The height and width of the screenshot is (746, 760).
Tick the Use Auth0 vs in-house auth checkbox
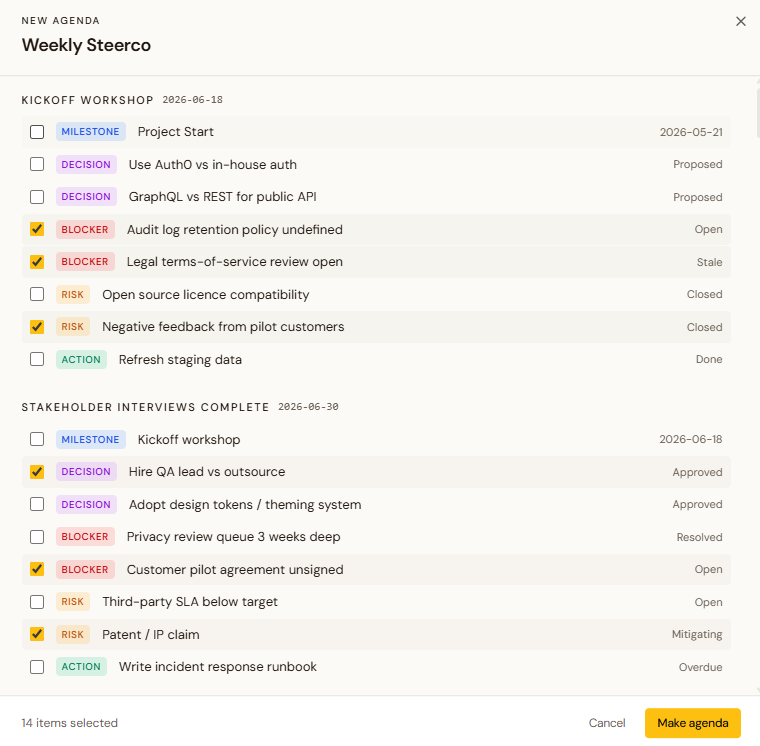(x=37, y=164)
